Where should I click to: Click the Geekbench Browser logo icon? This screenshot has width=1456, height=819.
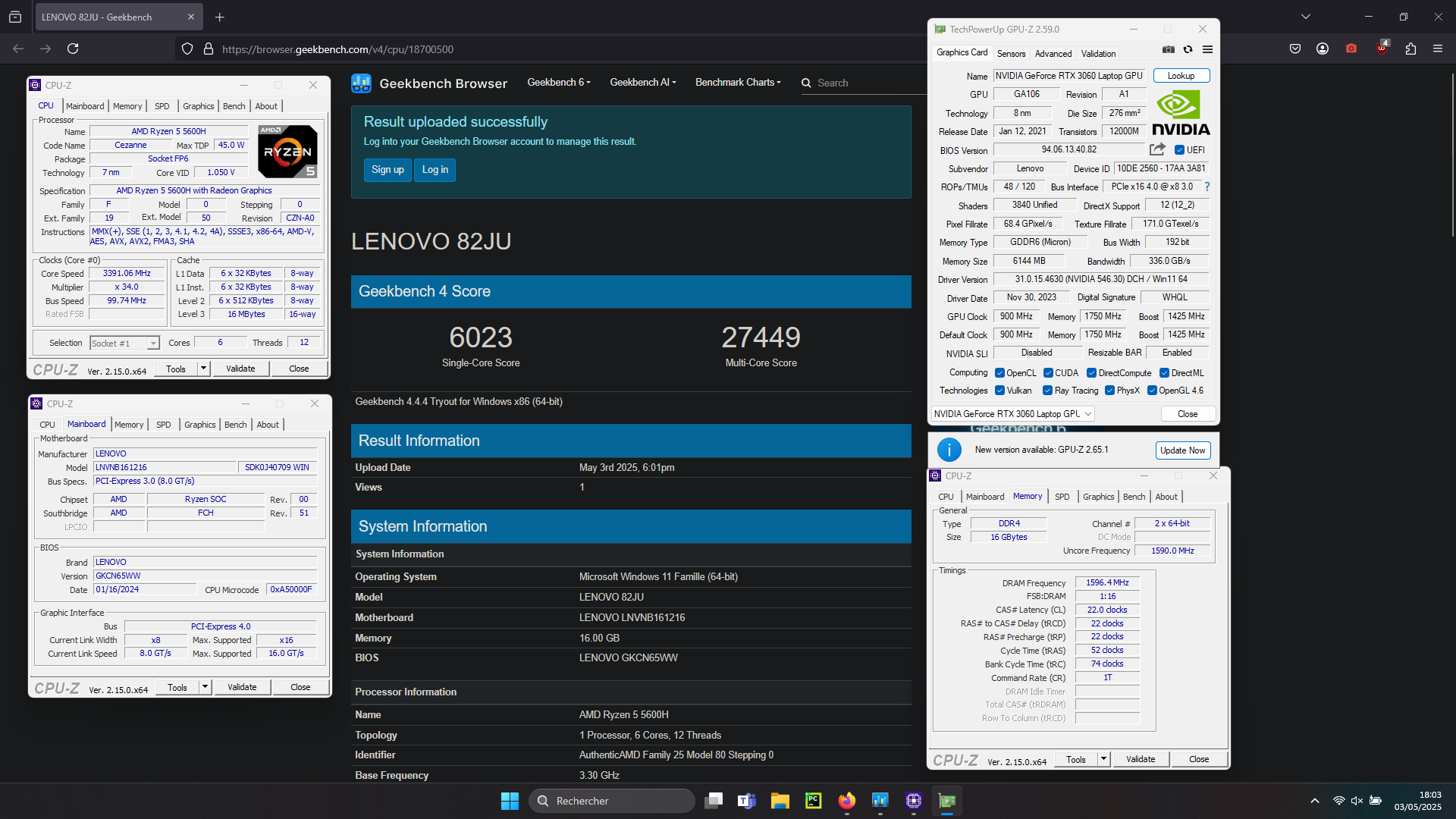(x=361, y=83)
